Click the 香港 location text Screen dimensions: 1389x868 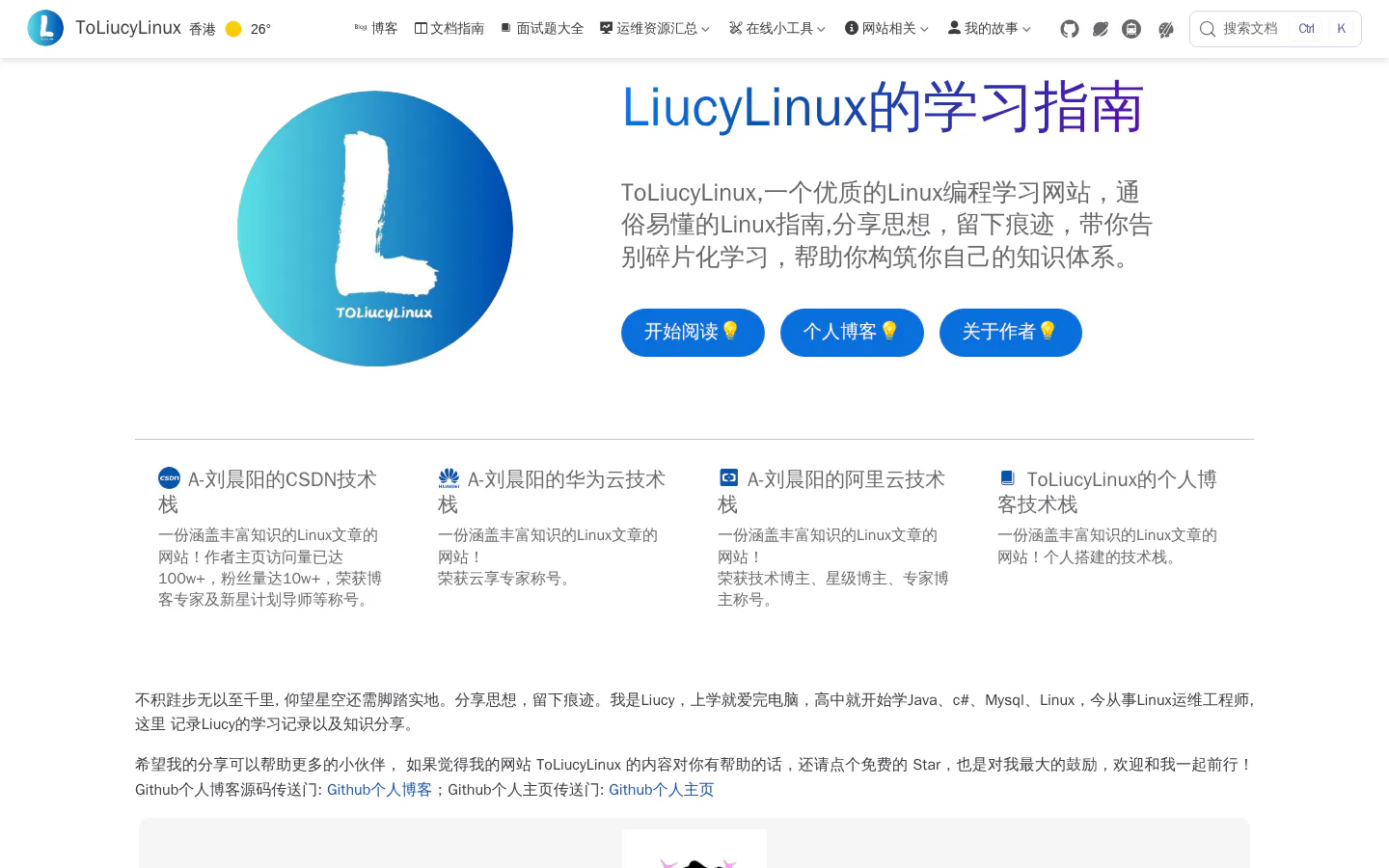click(203, 29)
